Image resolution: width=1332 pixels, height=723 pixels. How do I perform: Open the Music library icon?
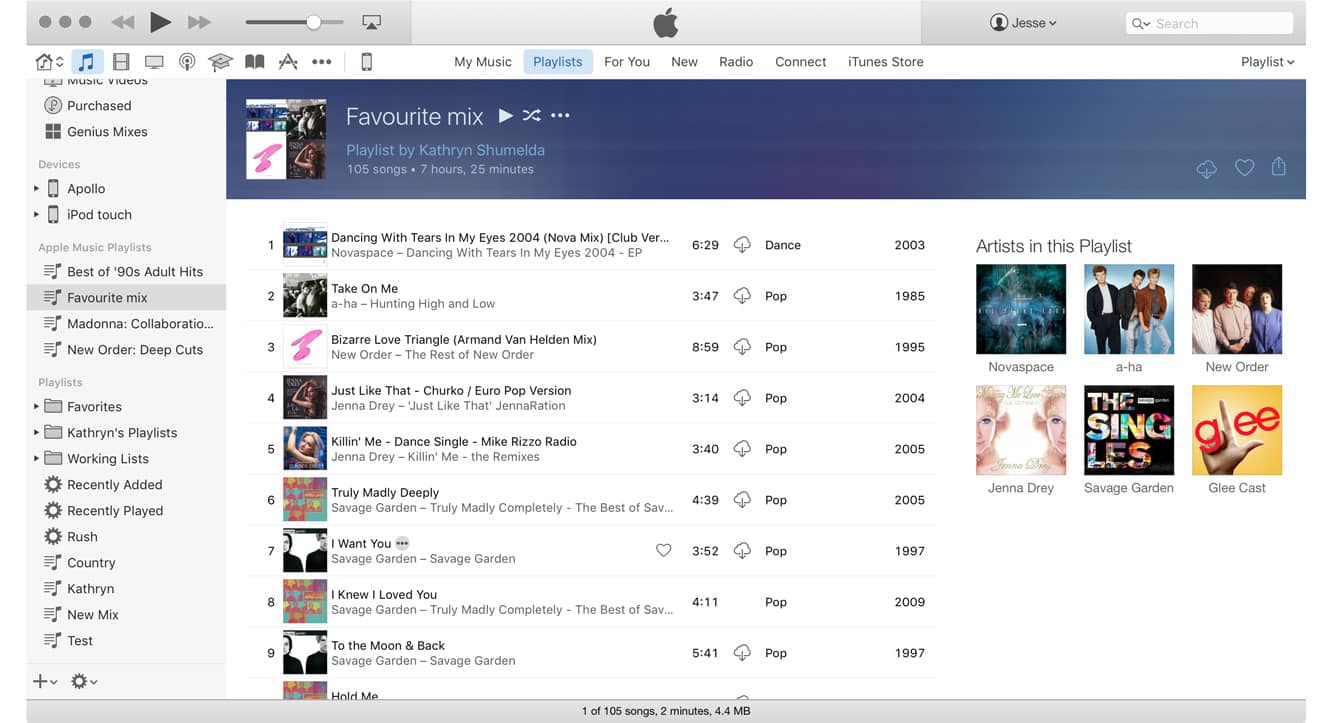pyautogui.click(x=87, y=62)
